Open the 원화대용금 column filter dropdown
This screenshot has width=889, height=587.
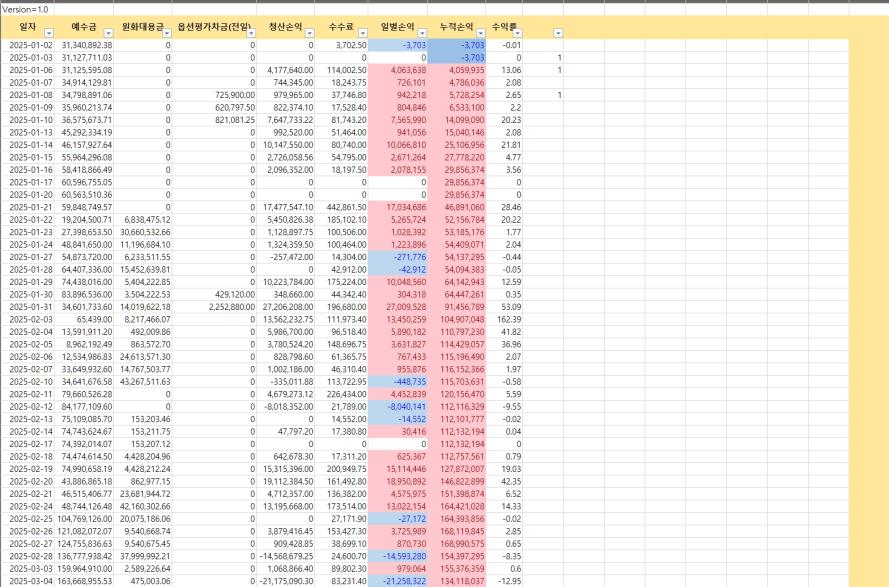point(166,33)
